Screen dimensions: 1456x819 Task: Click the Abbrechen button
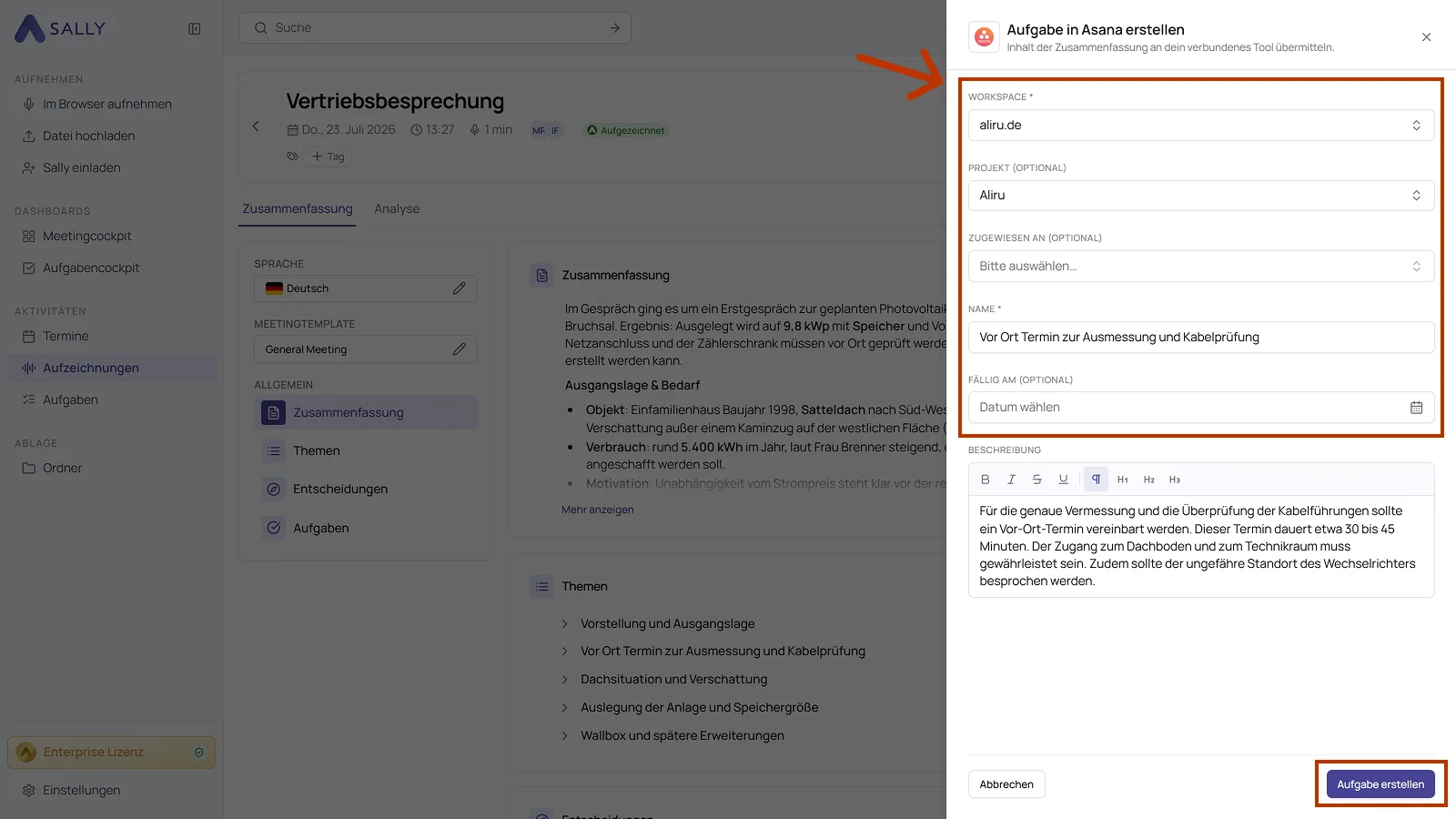pos(1006,784)
